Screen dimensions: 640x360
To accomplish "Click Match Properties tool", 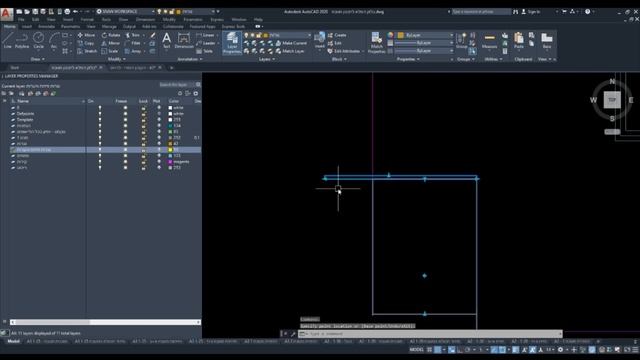I will 376,43.
